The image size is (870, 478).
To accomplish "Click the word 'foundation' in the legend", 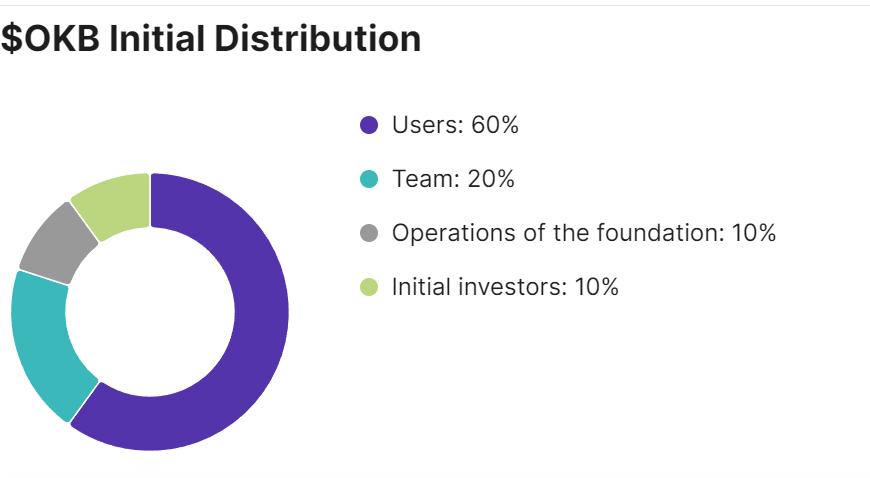I will tap(661, 233).
